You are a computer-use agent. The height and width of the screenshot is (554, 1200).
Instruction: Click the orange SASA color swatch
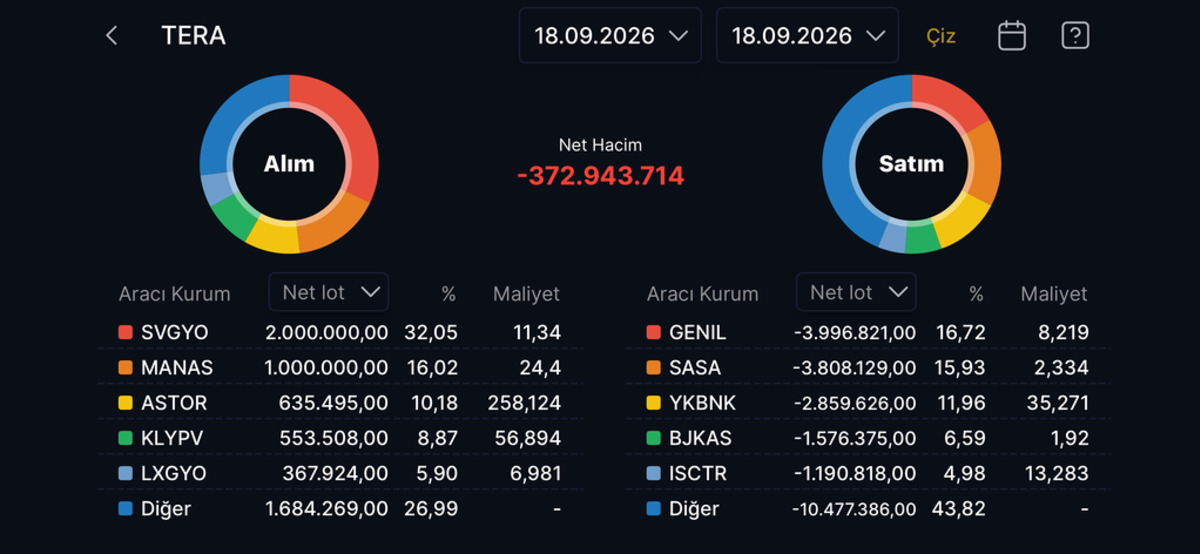coord(653,368)
